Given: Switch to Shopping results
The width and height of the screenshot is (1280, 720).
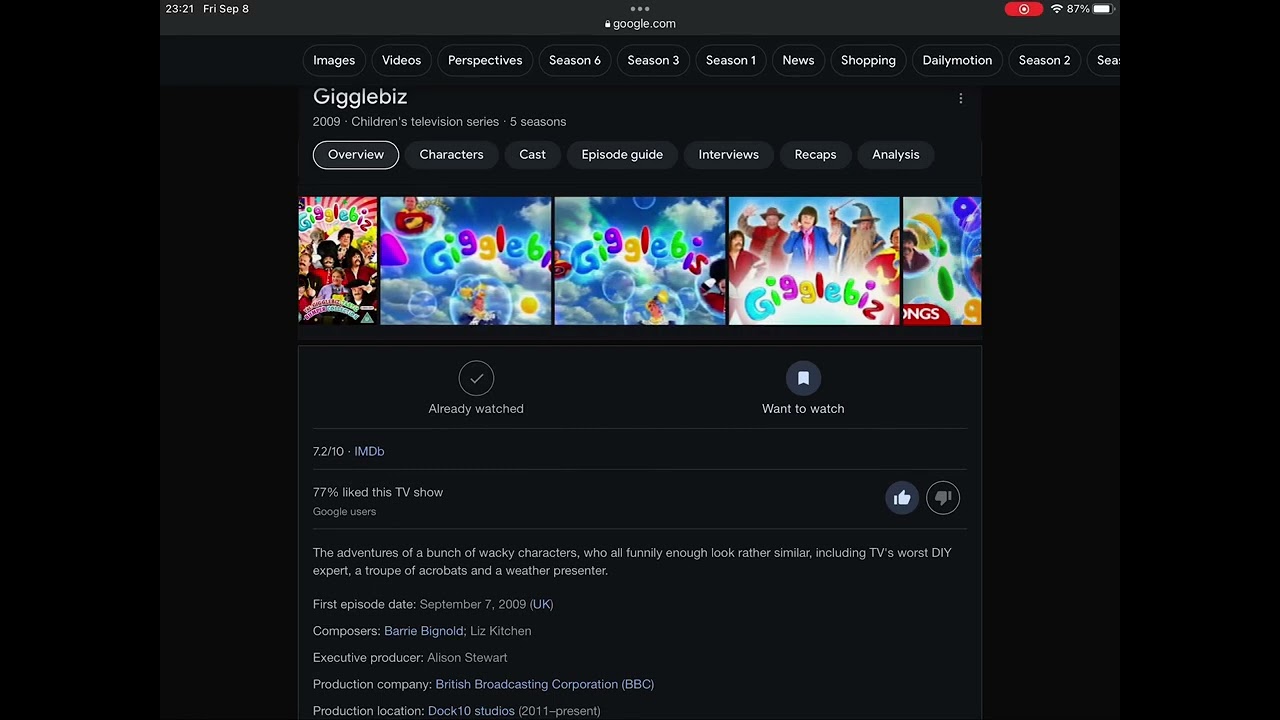Looking at the screenshot, I should (868, 60).
